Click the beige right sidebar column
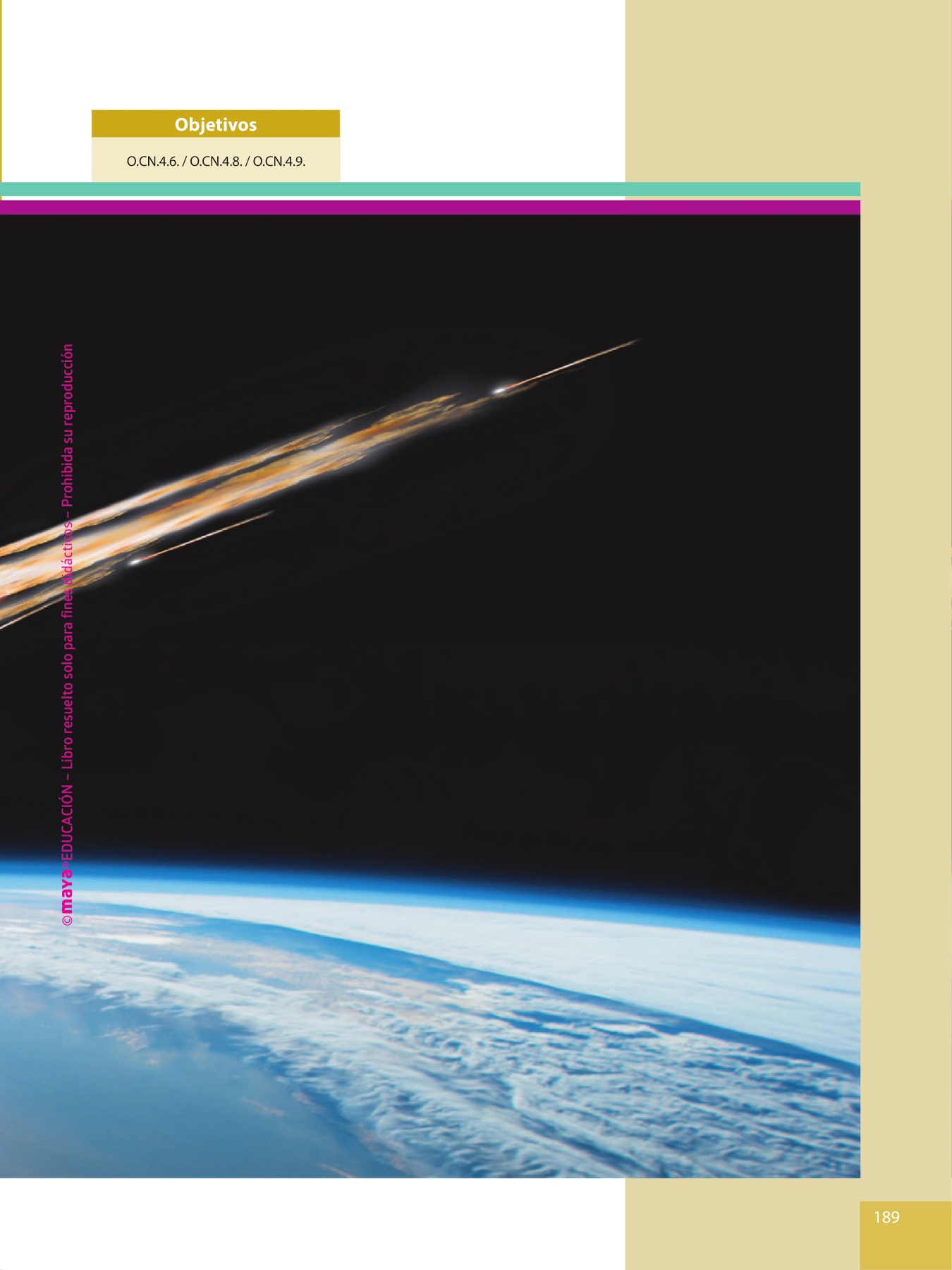The image size is (952, 1270). (x=906, y=635)
